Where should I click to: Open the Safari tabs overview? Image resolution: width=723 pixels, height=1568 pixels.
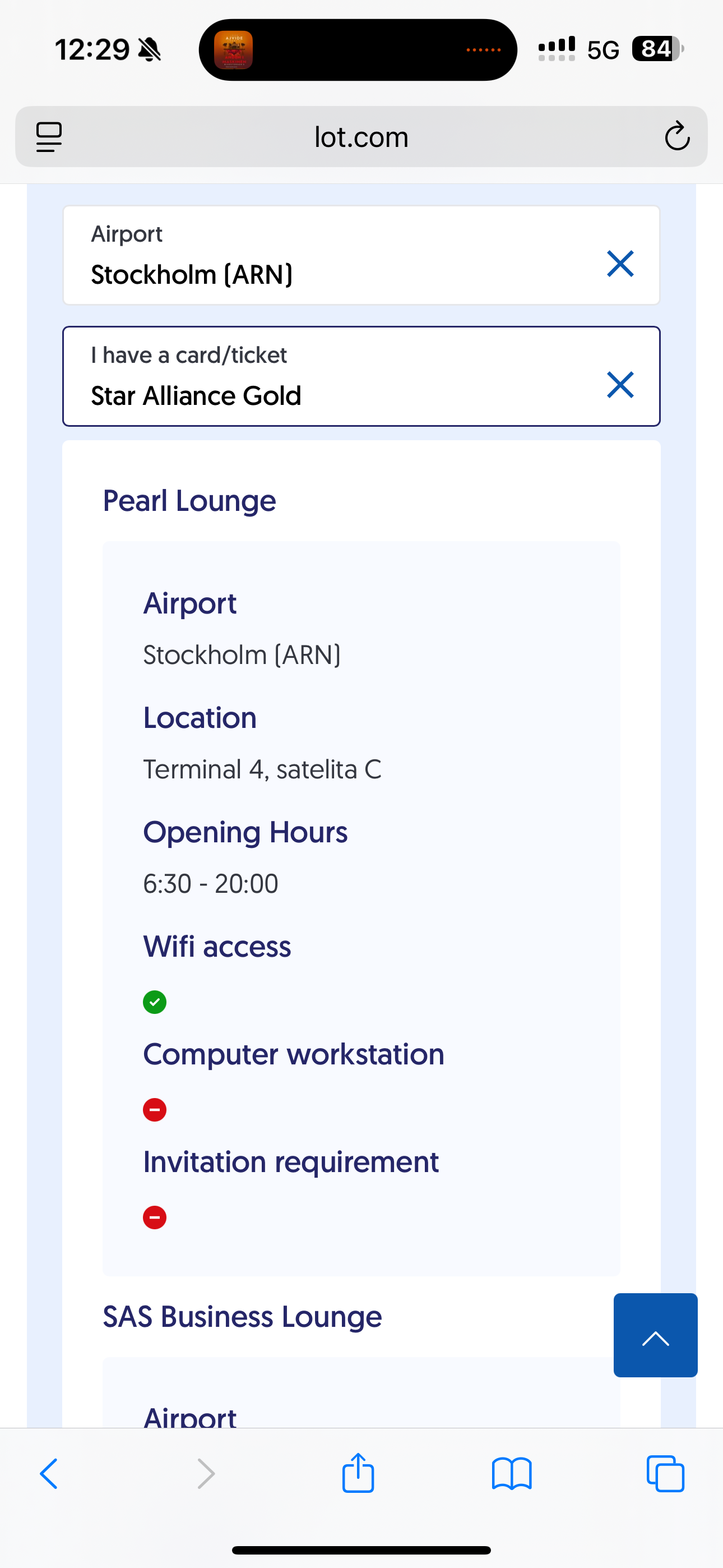[x=665, y=1474]
